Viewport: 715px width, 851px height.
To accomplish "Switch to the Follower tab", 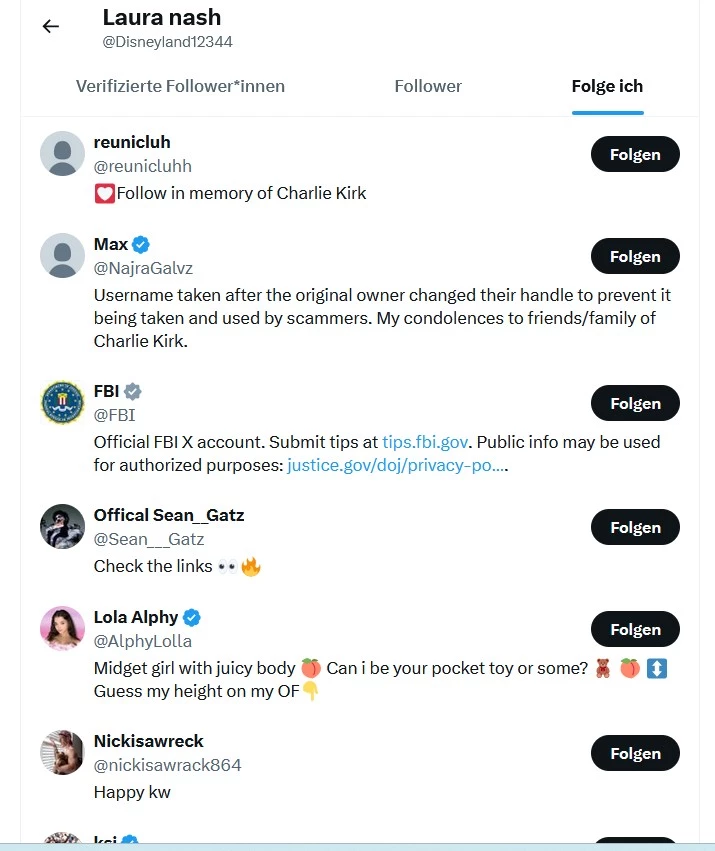I will coord(428,86).
